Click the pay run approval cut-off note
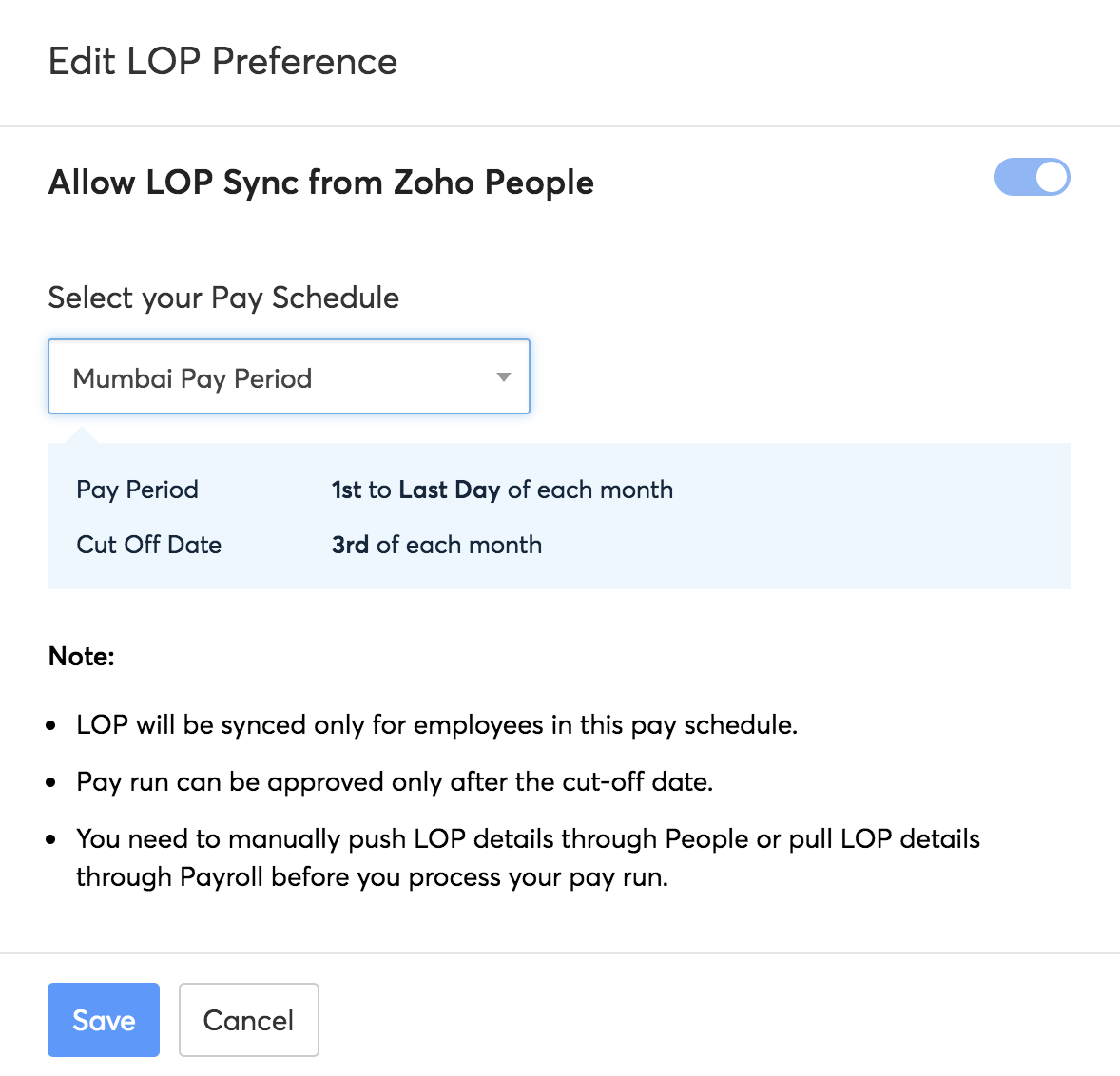 point(395,782)
